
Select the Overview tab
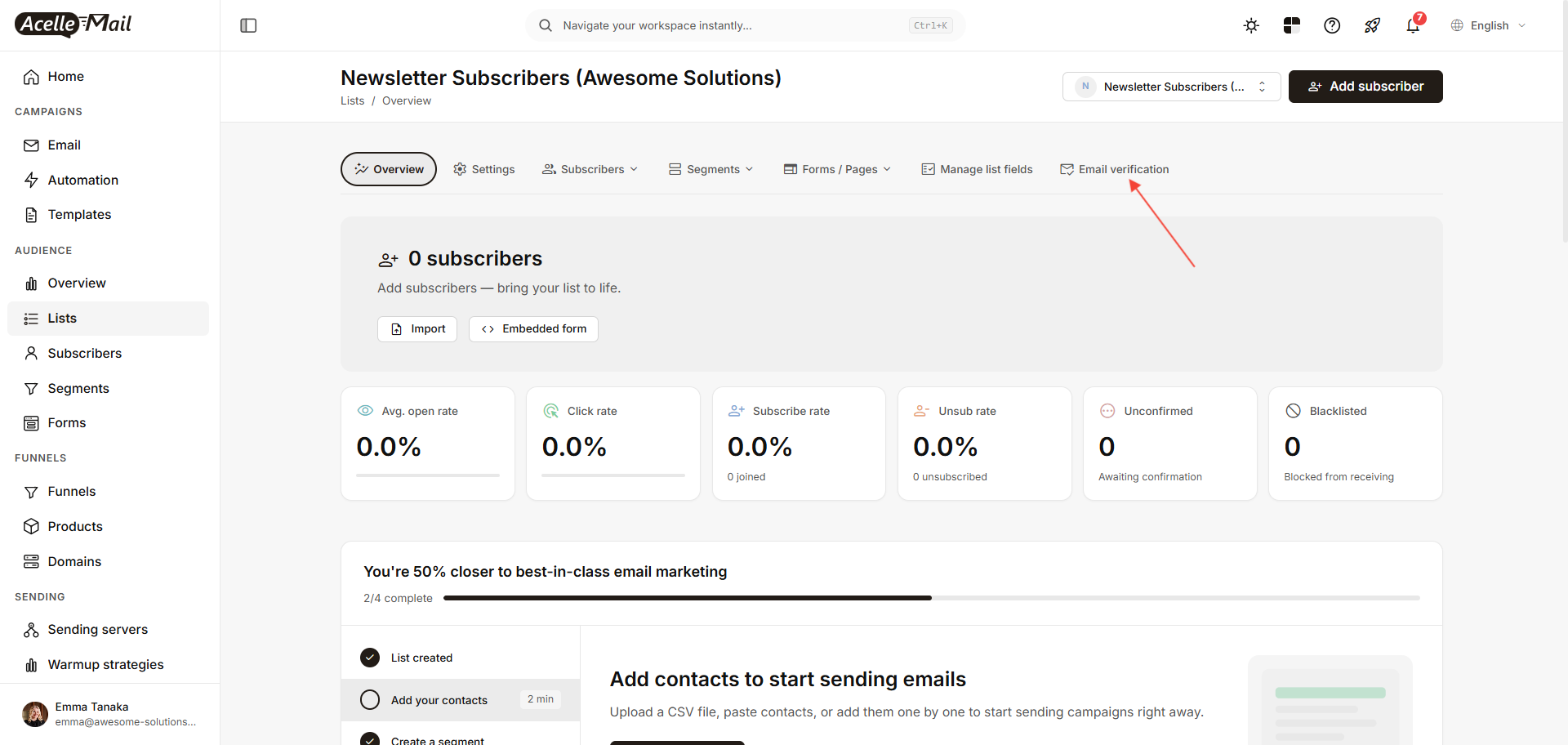coord(389,169)
